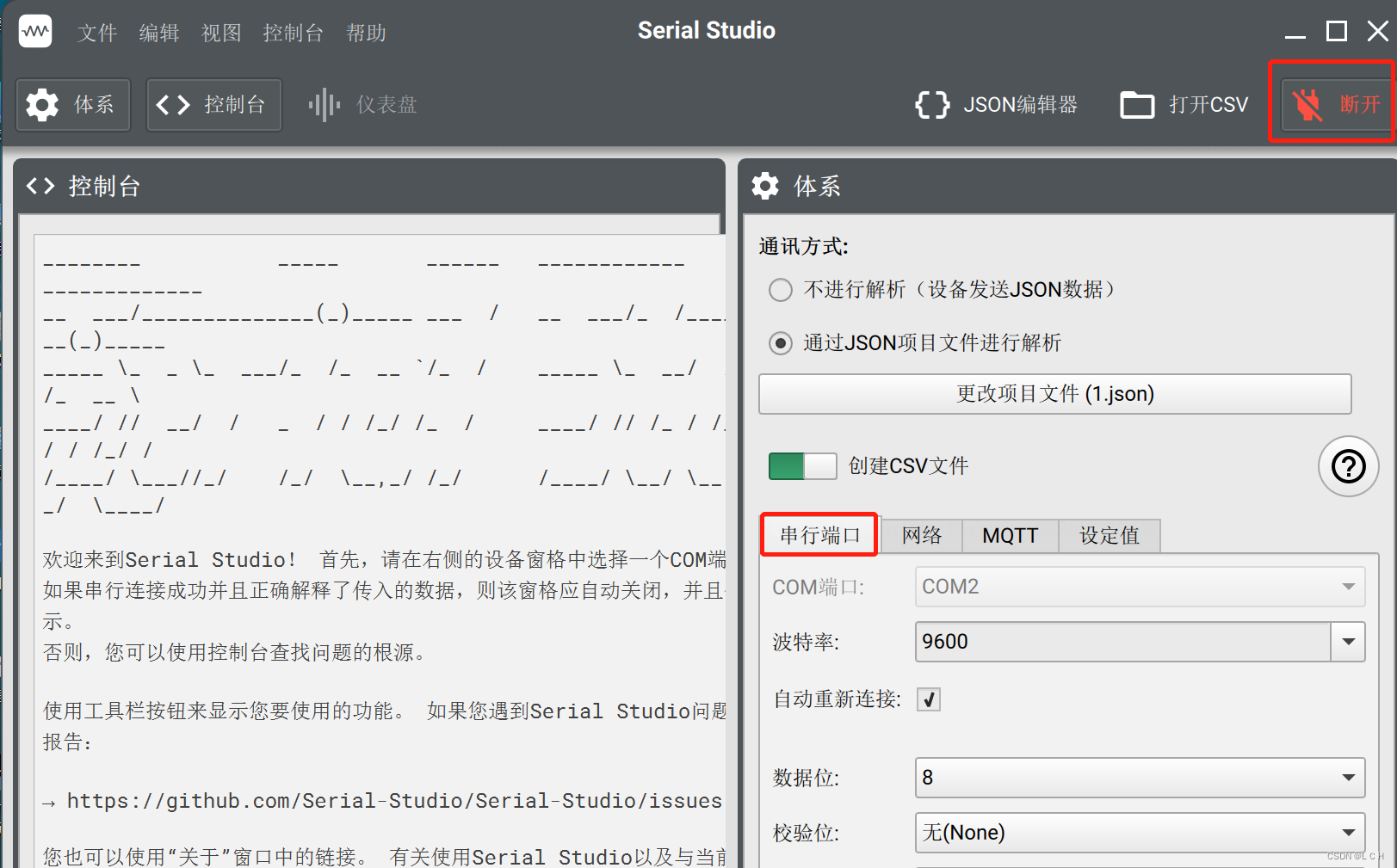Click the Serial Studio waveform logo icon
Screen dimensions: 1397x868
point(35,32)
